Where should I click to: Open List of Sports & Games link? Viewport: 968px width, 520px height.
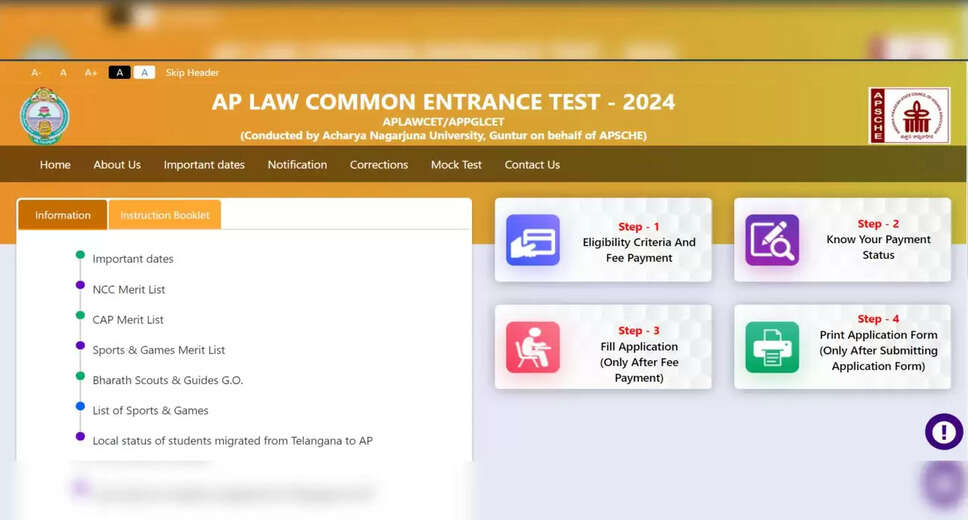(150, 411)
